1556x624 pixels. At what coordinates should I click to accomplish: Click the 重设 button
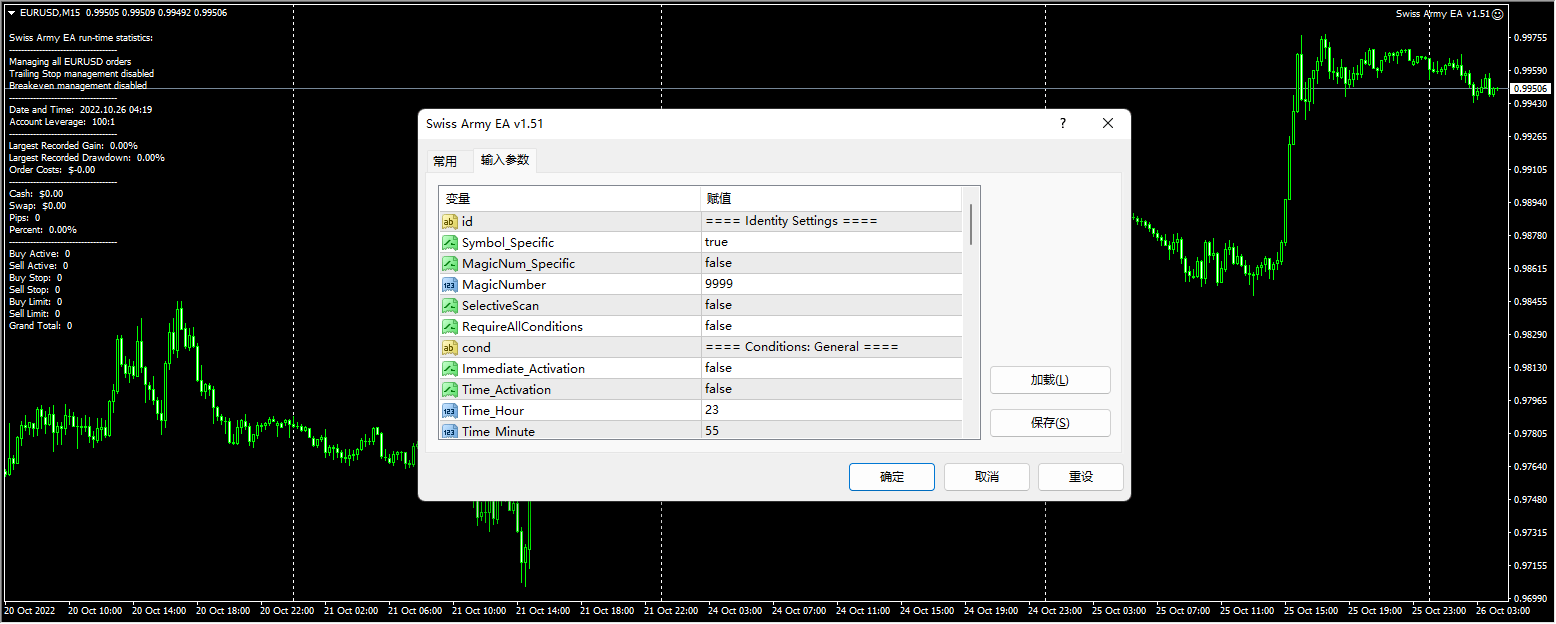(1080, 477)
